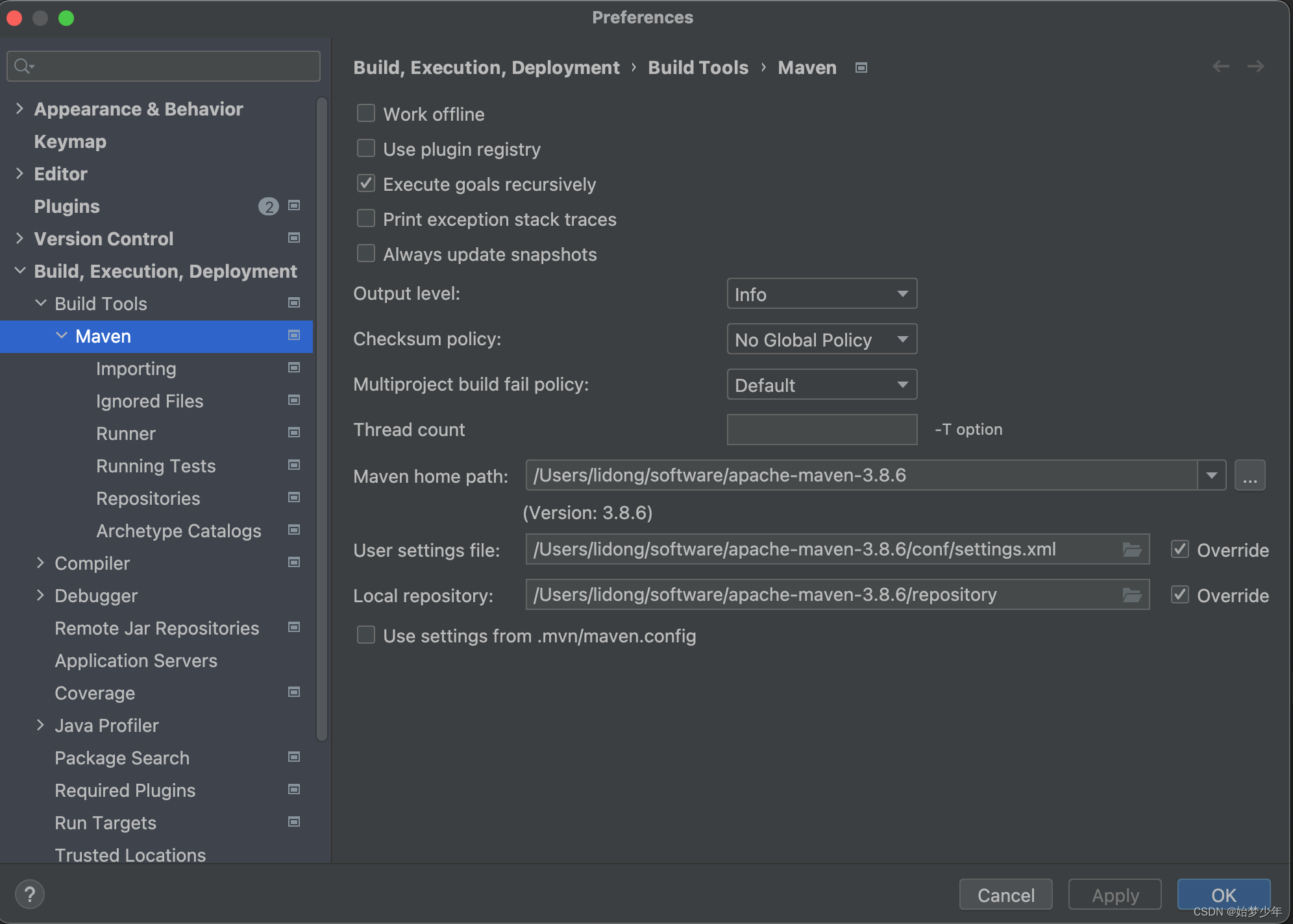Click the project icon beside the Maven breadcrumb
Screen dimensions: 1293x924
[x=861, y=67]
